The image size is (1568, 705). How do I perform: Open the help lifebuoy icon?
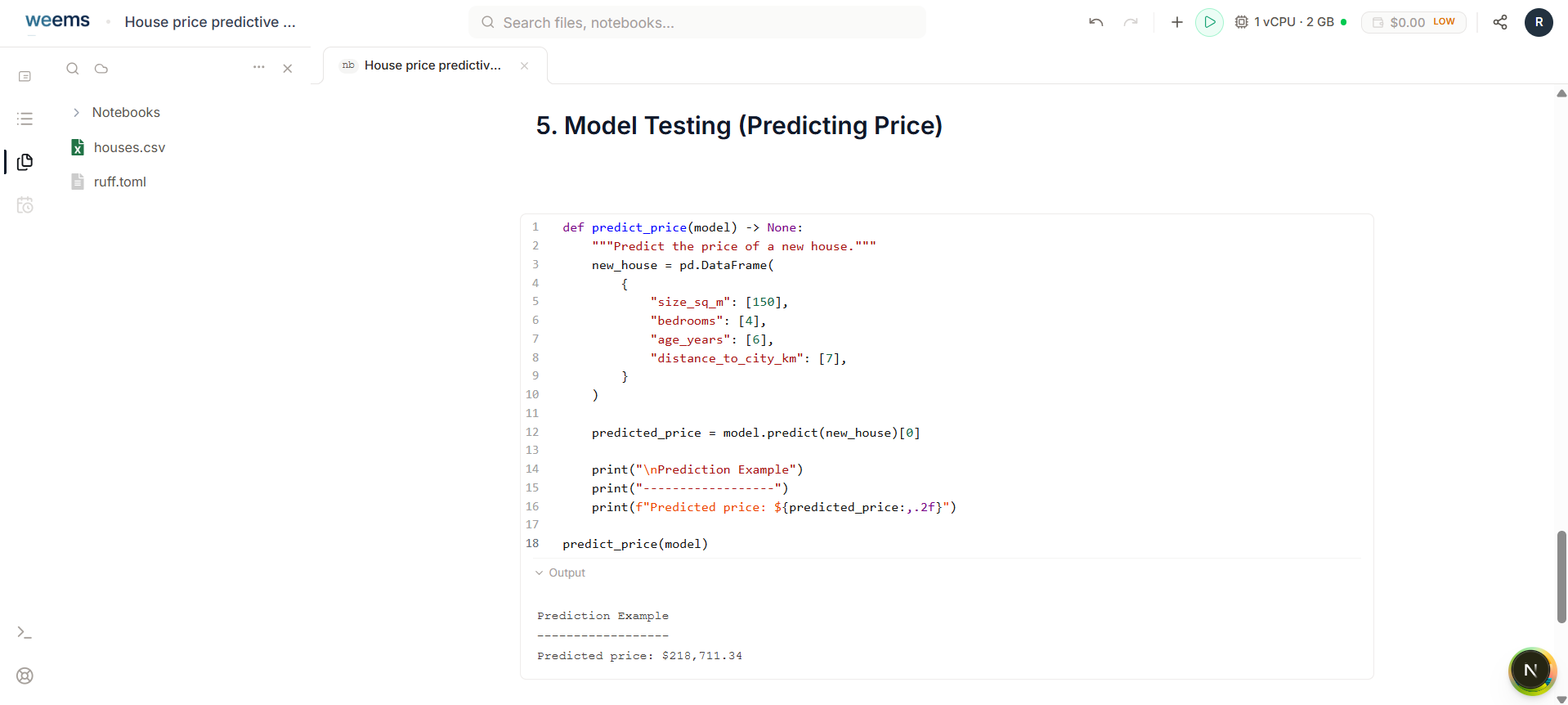[25, 676]
